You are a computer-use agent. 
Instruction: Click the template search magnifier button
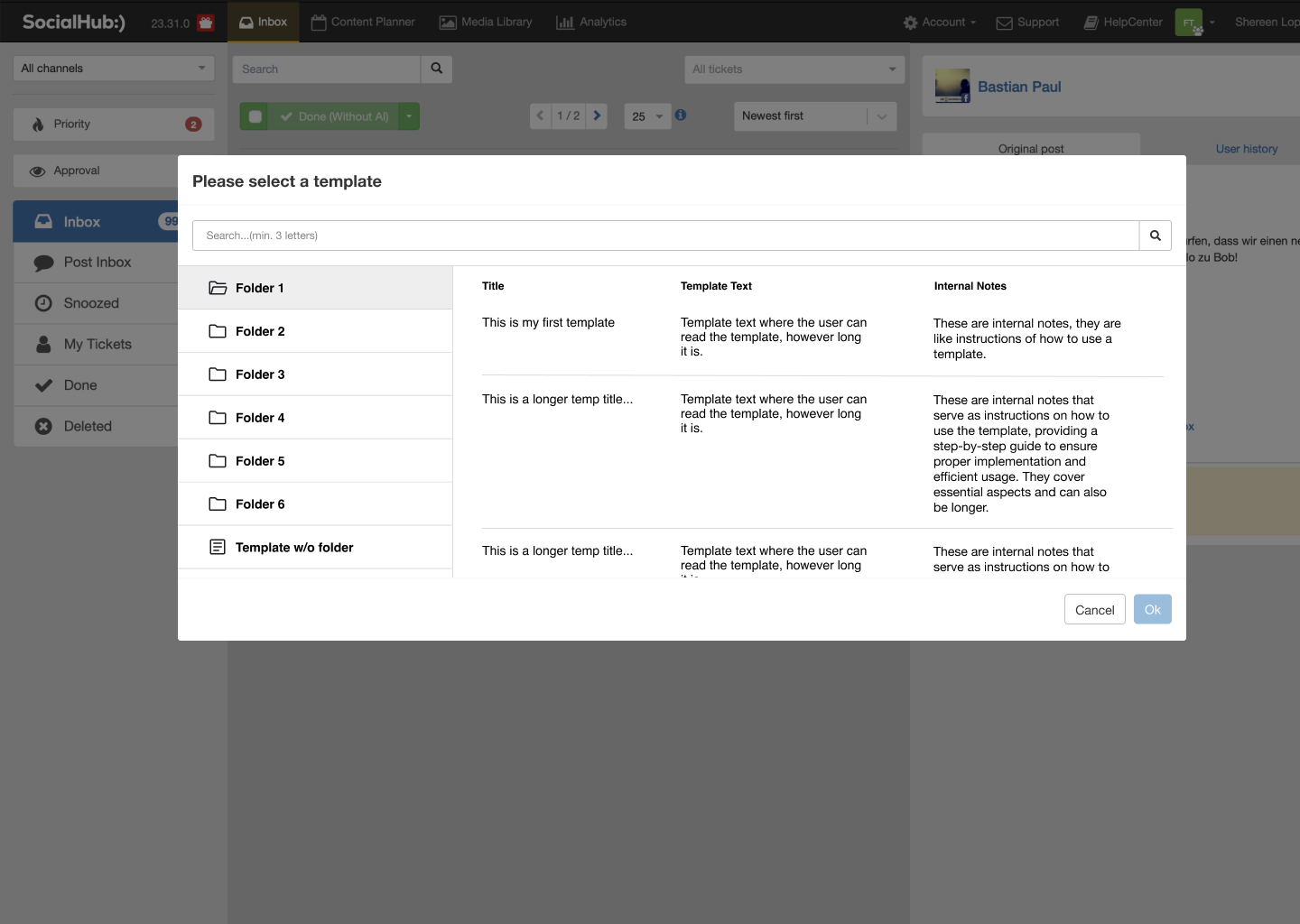pyautogui.click(x=1155, y=236)
